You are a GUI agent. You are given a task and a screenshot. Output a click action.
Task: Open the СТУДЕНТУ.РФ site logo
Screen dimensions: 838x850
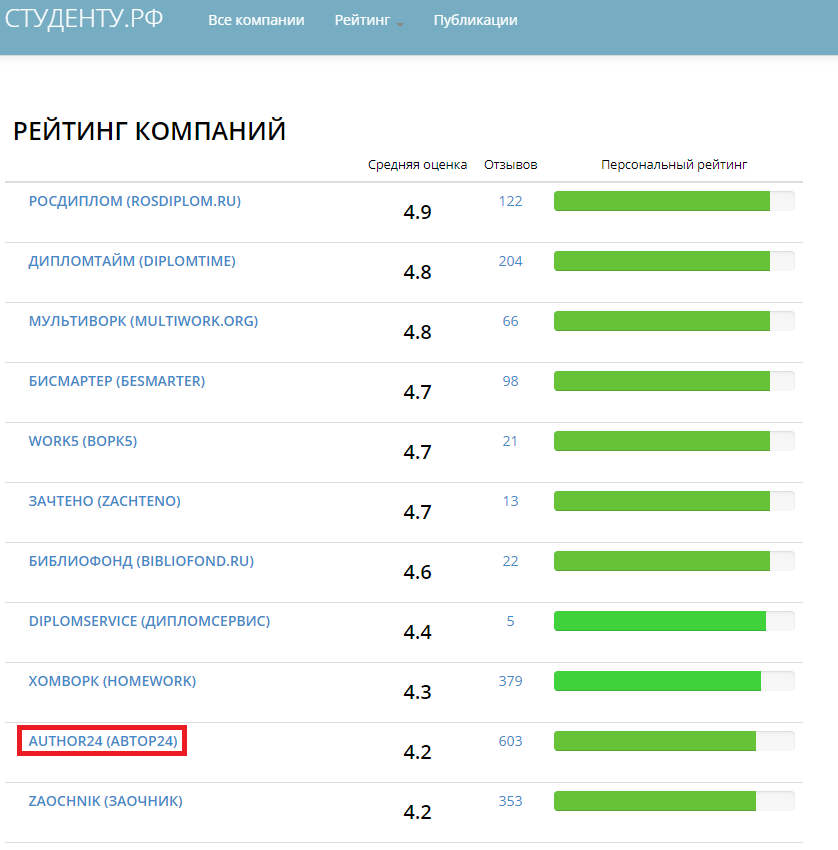coord(84,19)
